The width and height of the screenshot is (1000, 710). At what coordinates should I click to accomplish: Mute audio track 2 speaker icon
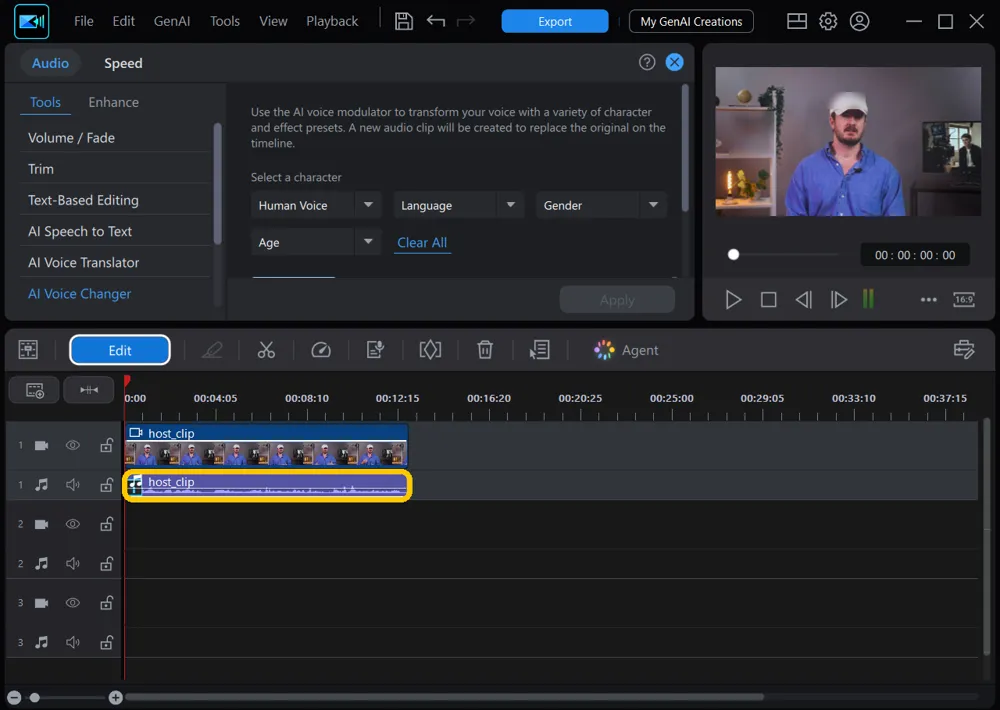pos(73,564)
